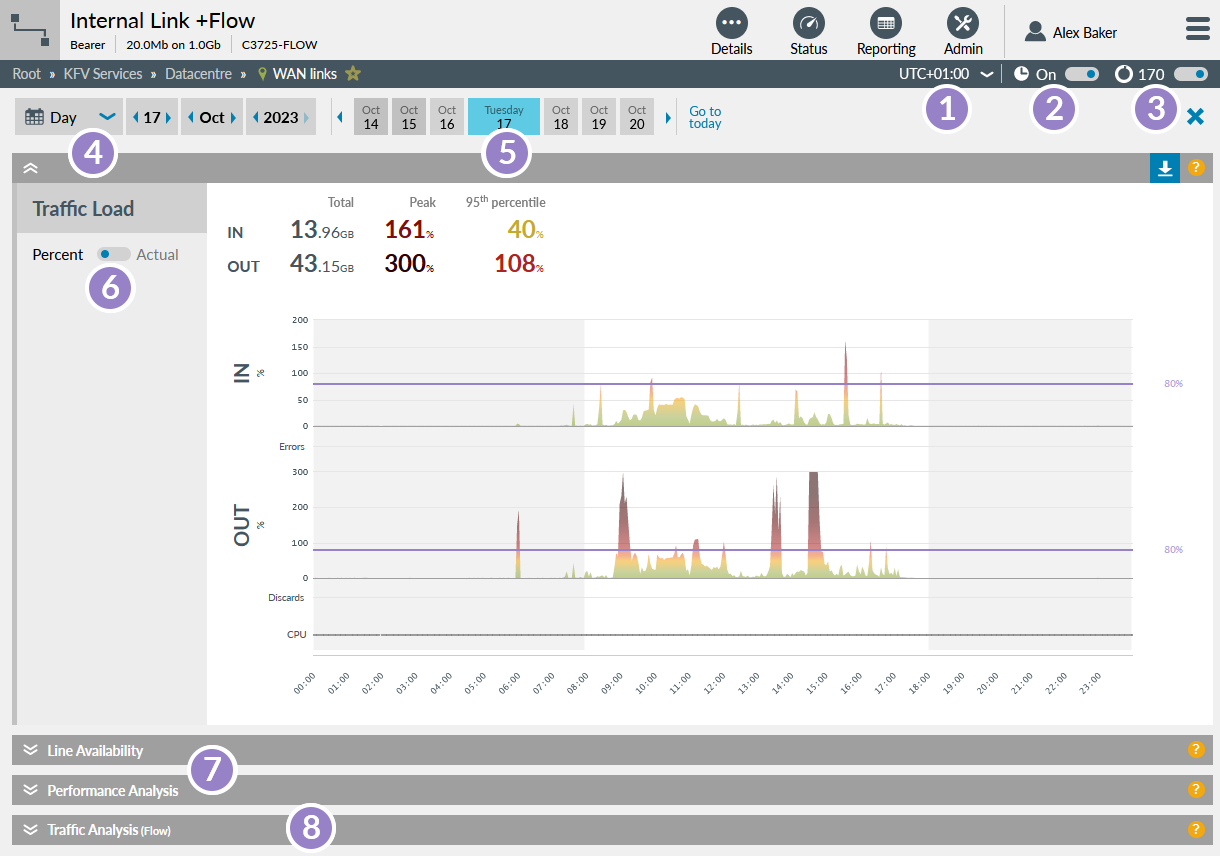
Task: Open the Details icon in header
Action: pos(731,24)
